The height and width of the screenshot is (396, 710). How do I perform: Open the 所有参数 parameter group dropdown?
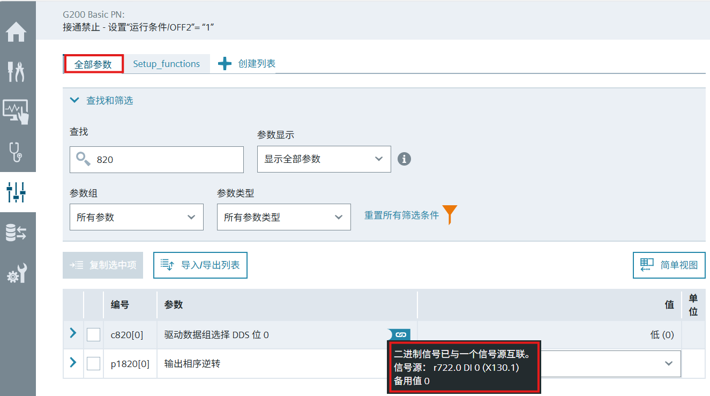pyautogui.click(x=136, y=217)
